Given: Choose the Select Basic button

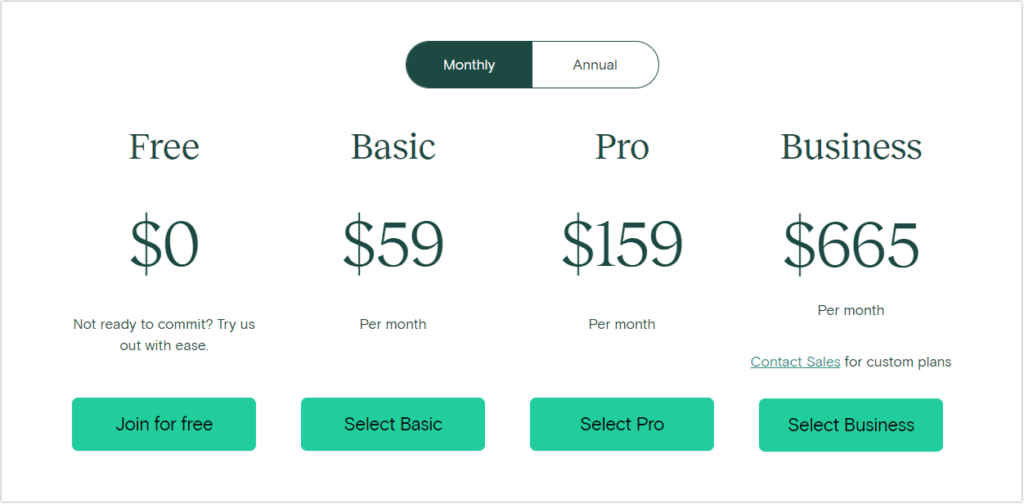Looking at the screenshot, I should (393, 424).
